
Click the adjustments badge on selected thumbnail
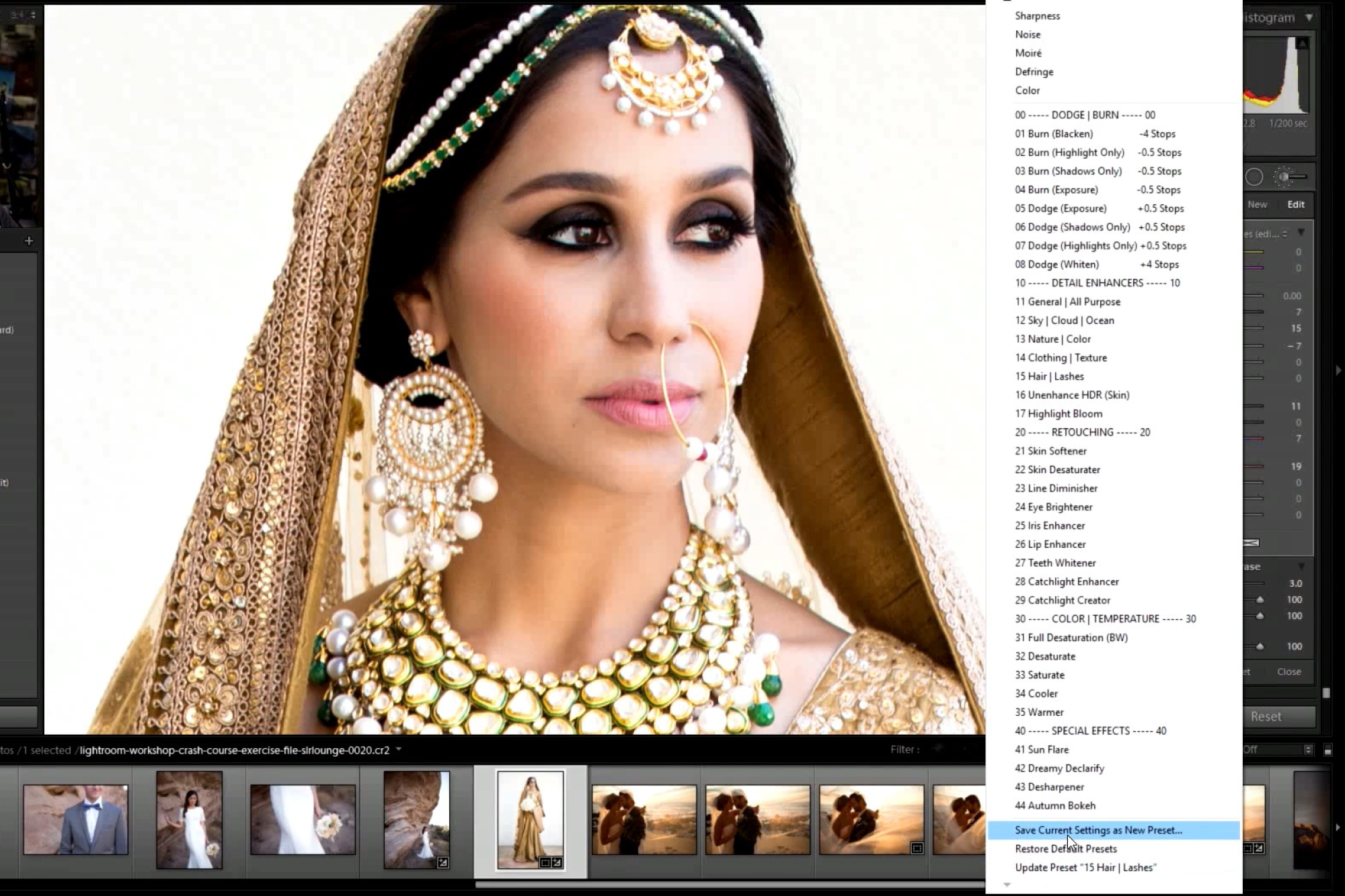pos(557,862)
